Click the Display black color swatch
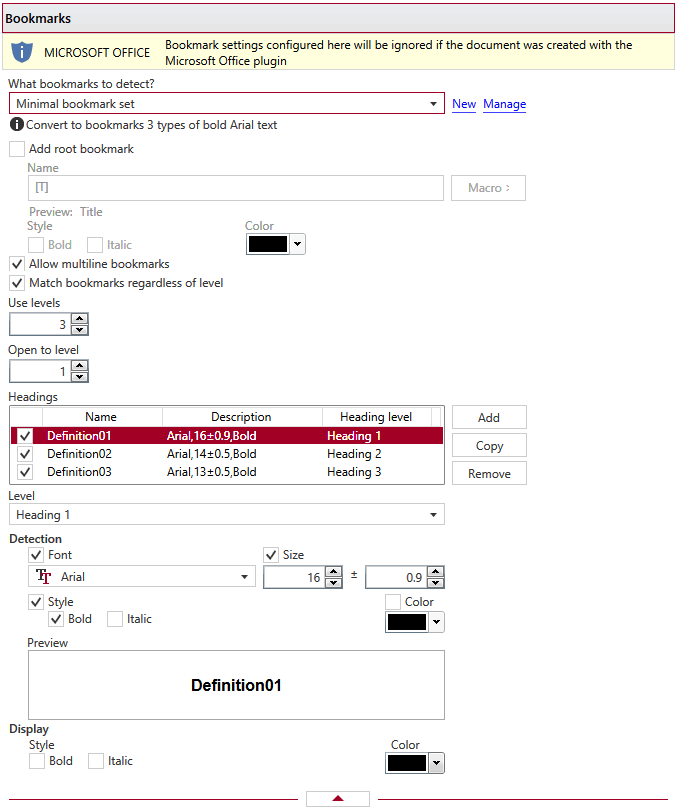This screenshot has height=809, width=677. [407, 763]
